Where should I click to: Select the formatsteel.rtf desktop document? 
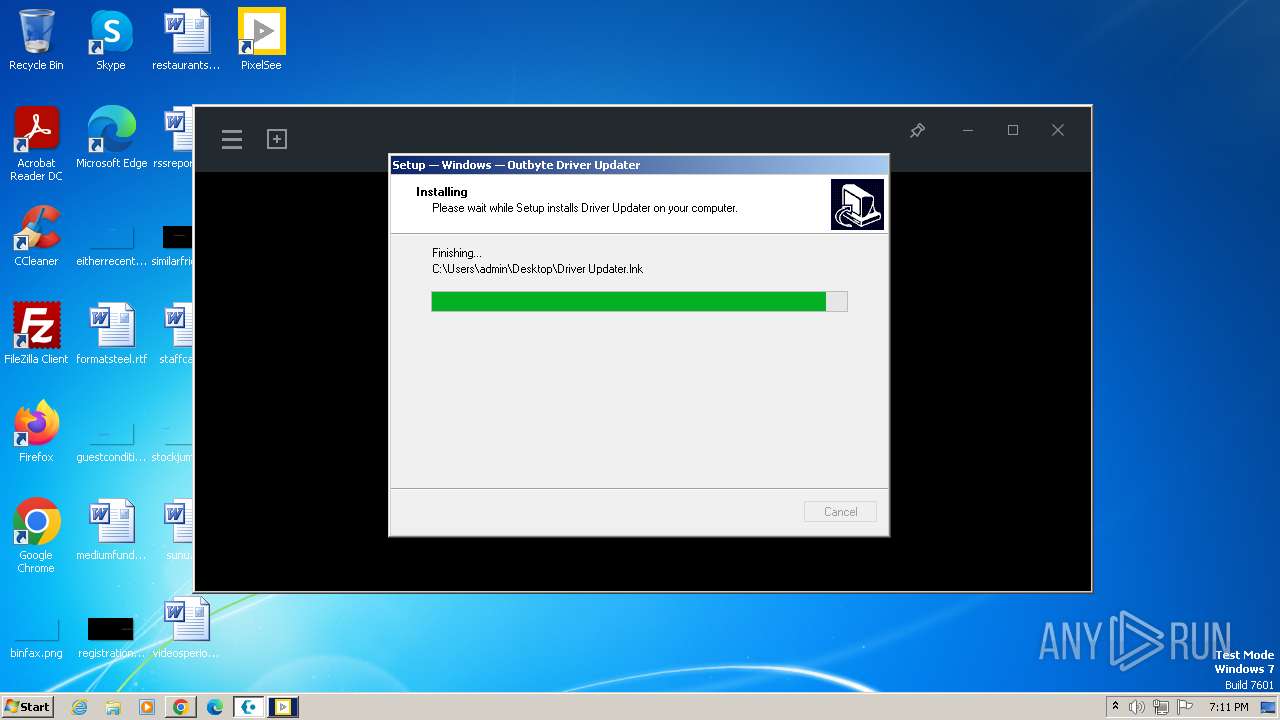pyautogui.click(x=111, y=334)
